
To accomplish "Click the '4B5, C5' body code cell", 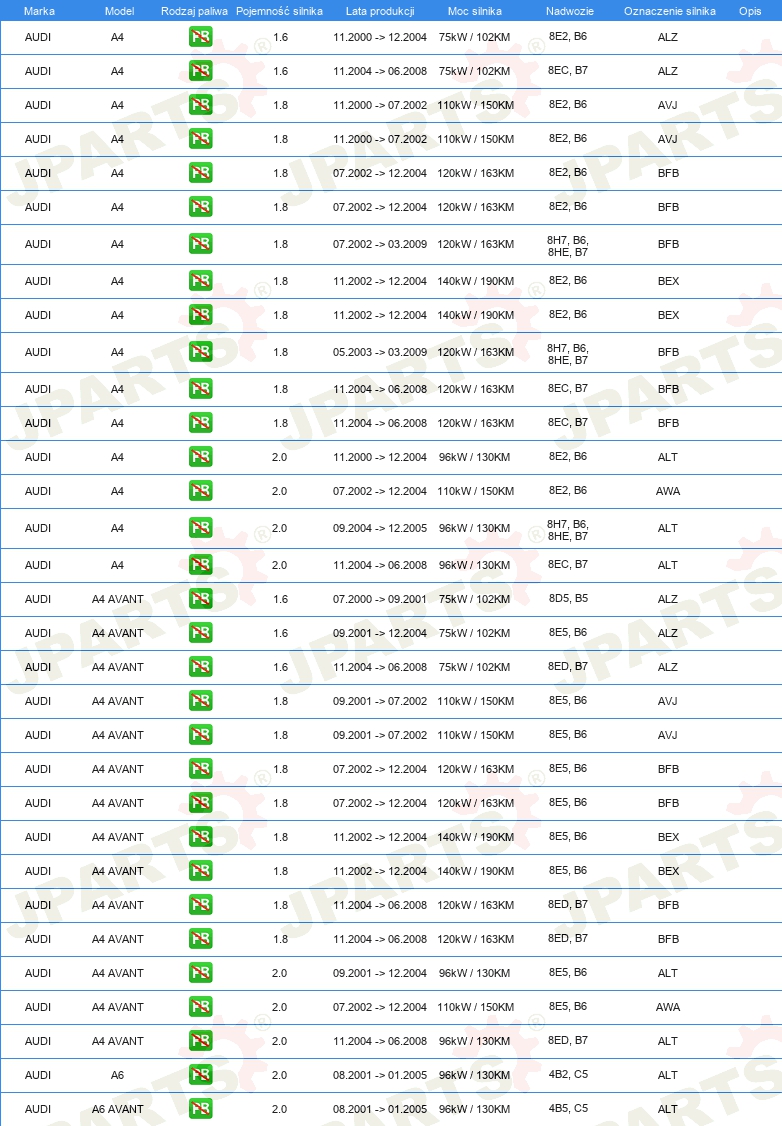I will [x=568, y=1108].
